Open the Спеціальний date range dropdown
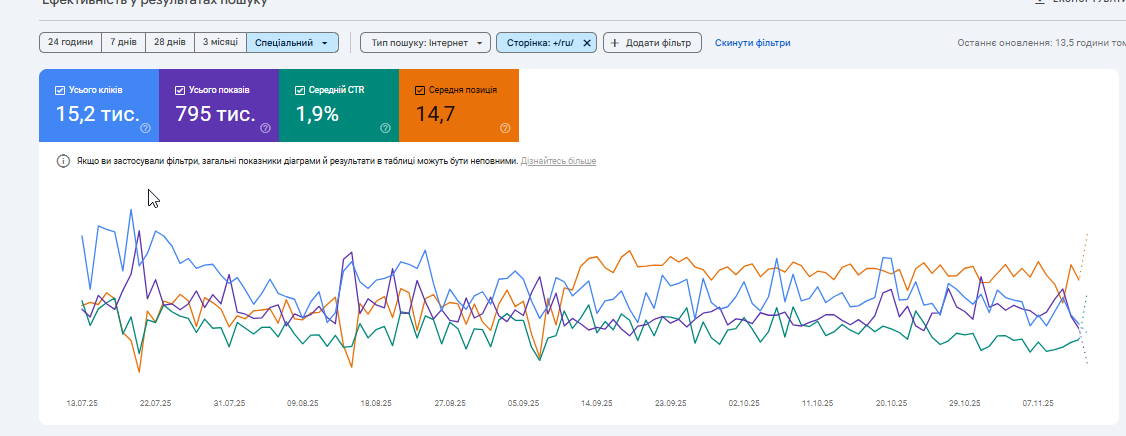Viewport: 1126px width, 436px height. (292, 43)
